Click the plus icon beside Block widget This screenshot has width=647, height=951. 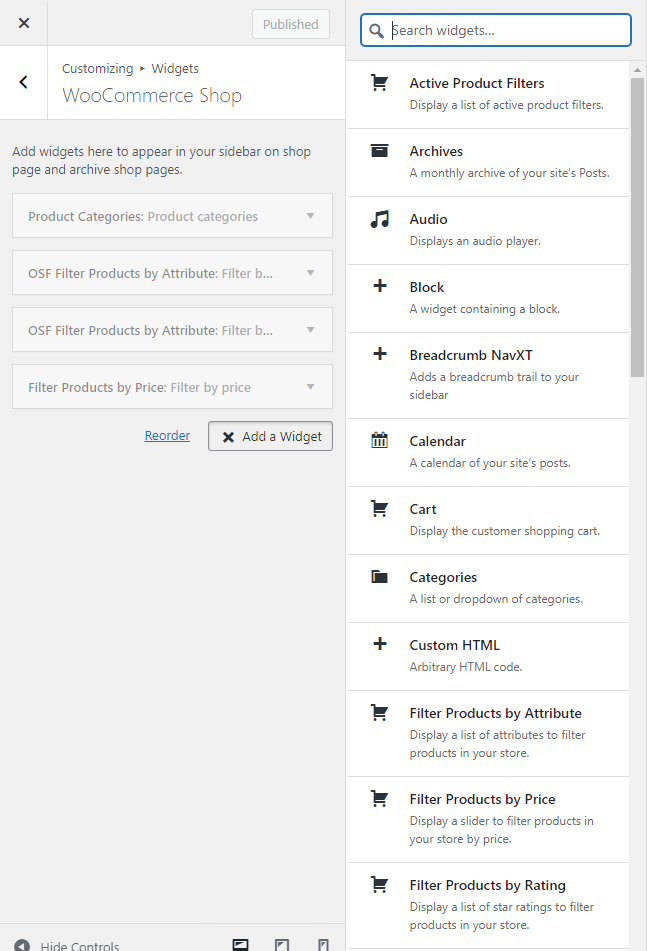380,286
